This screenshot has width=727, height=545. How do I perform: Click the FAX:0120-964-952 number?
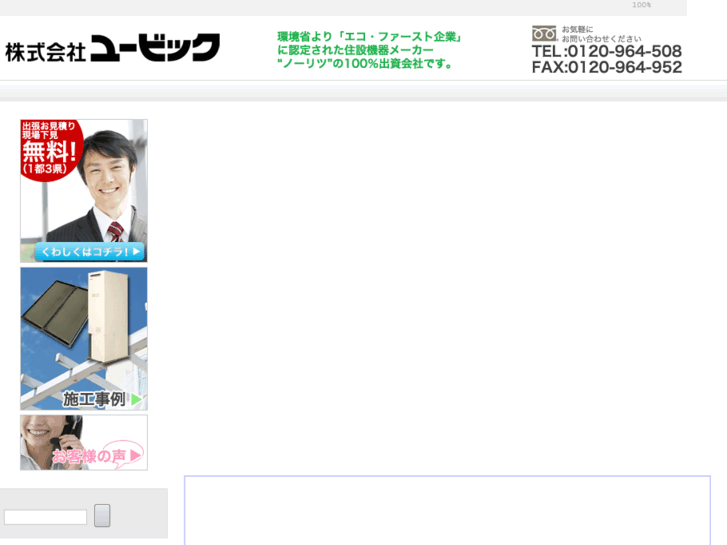[606, 67]
